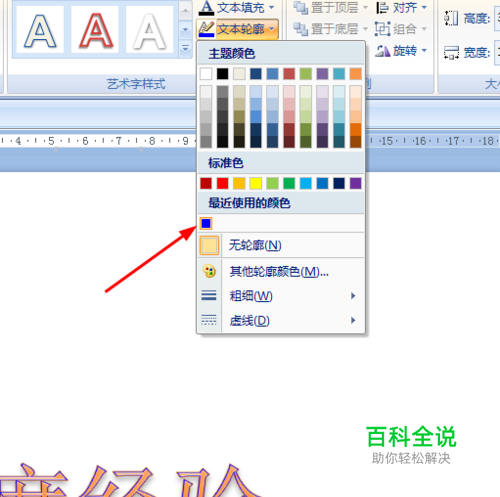
Task: Pick olive green theme color swatch
Action: pyautogui.click(x=306, y=74)
